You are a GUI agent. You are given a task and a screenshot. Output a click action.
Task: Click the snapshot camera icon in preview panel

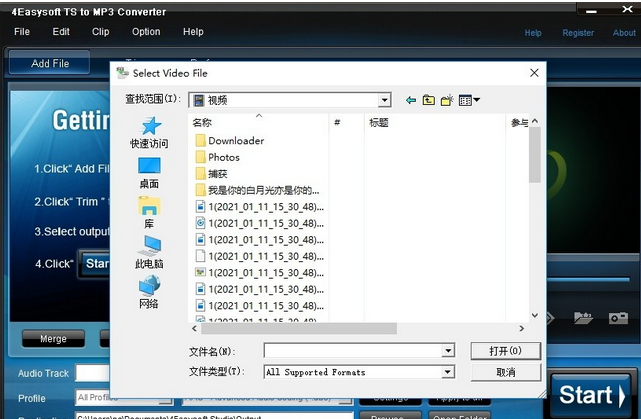(x=618, y=318)
